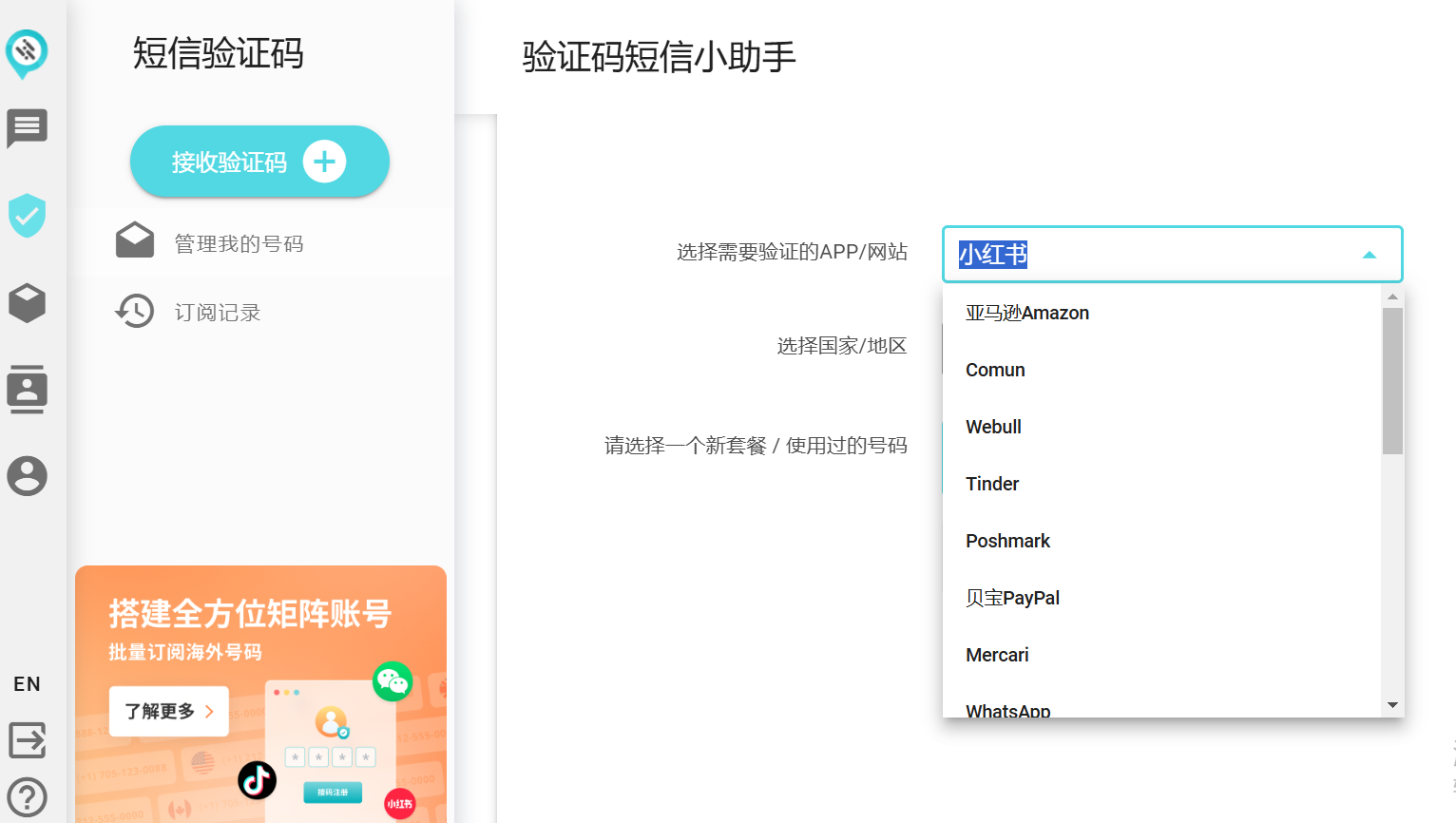Switch language to EN

click(27, 684)
